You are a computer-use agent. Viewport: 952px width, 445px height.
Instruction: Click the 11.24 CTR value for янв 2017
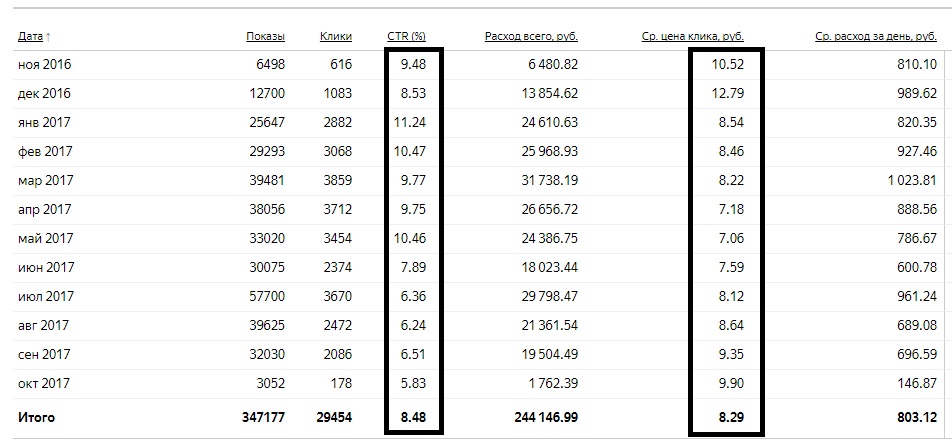click(410, 123)
